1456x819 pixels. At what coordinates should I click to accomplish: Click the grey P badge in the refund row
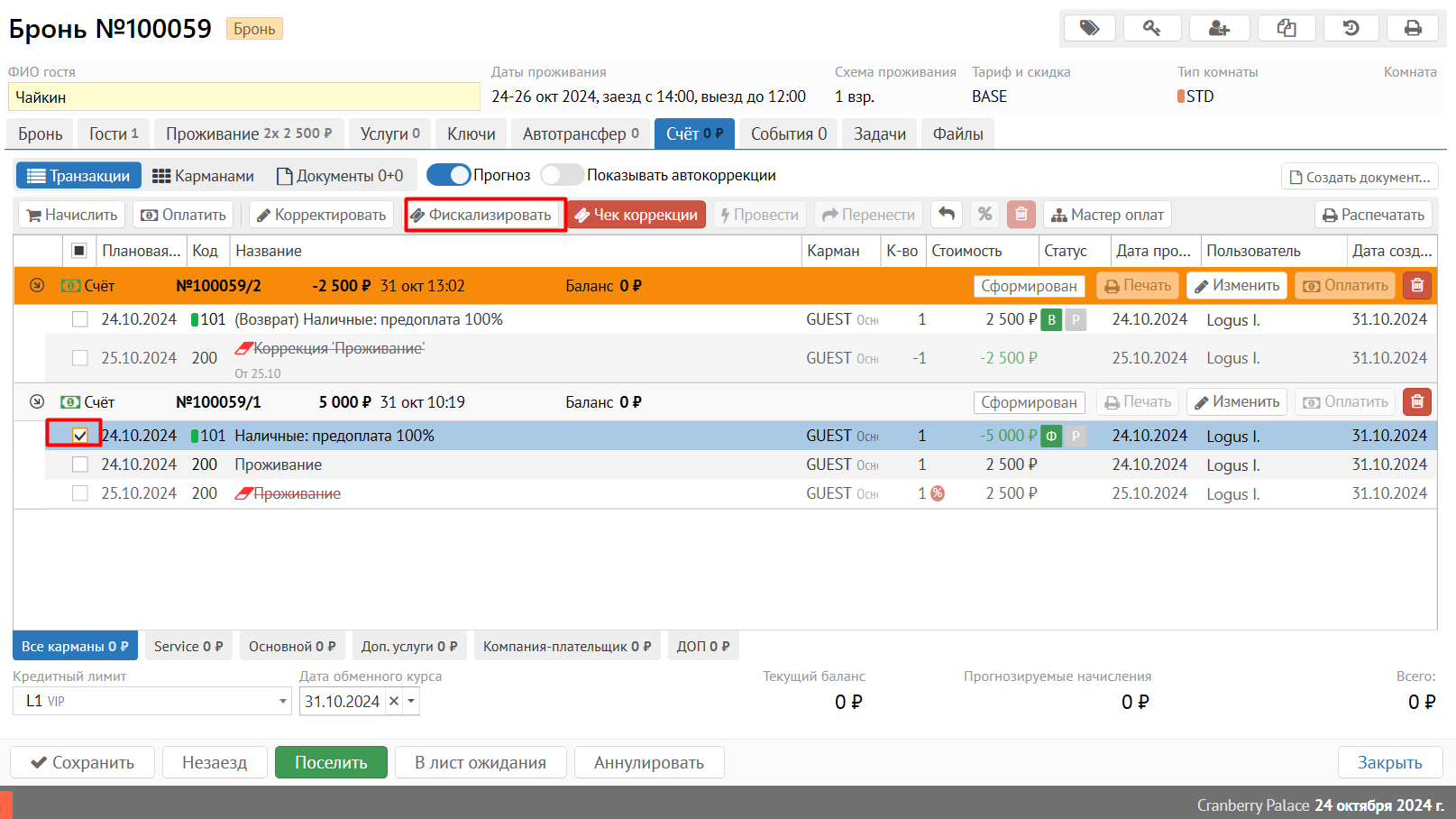(1076, 319)
